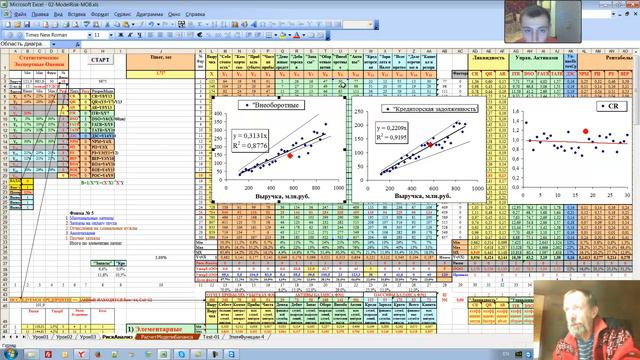Open the Амортизация link
This screenshot has width=640, height=360.
[x=82, y=233]
